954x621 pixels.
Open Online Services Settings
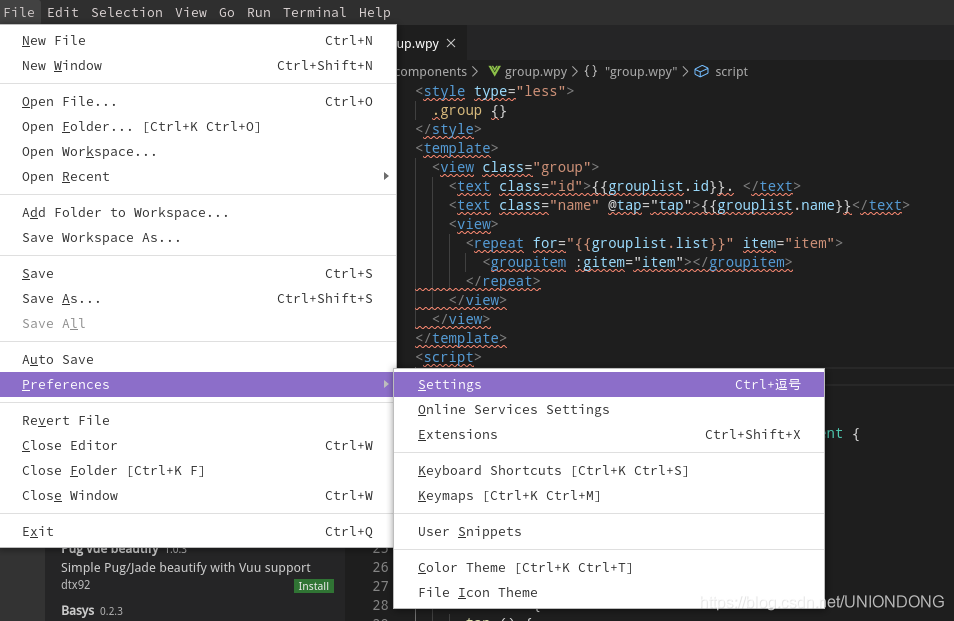(609, 409)
